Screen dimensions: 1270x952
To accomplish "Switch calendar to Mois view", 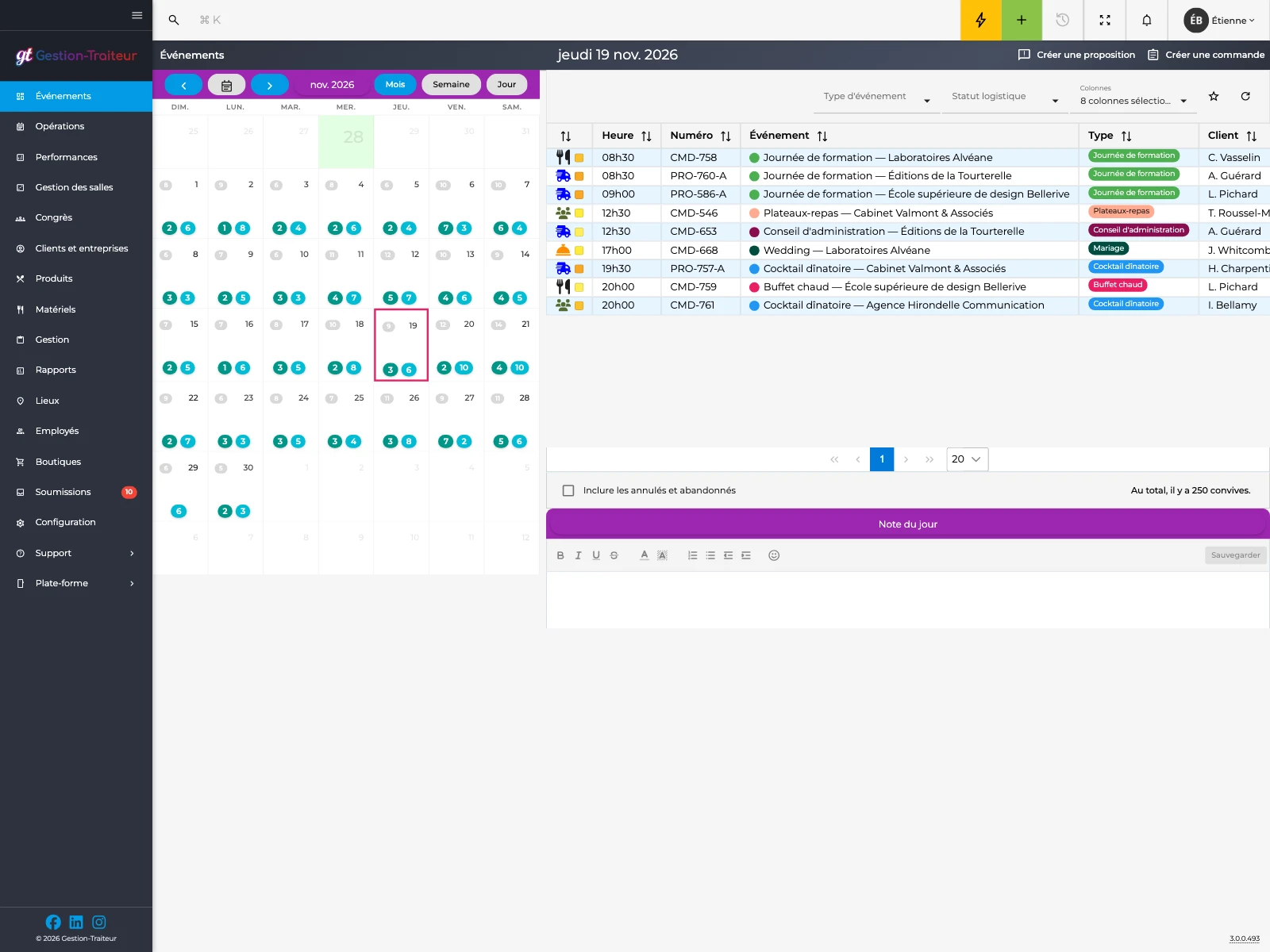I will tap(395, 84).
